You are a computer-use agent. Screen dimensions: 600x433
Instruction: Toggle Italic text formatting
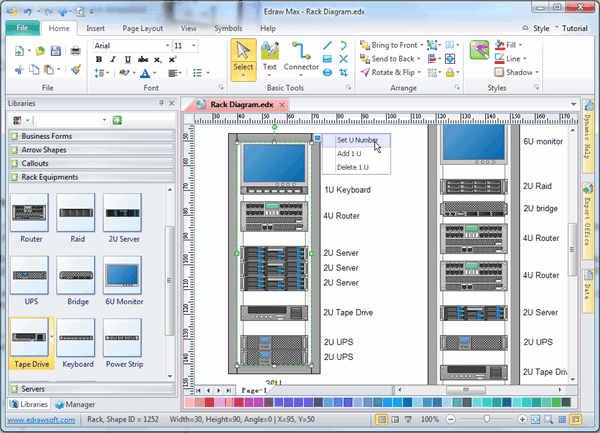(x=113, y=59)
